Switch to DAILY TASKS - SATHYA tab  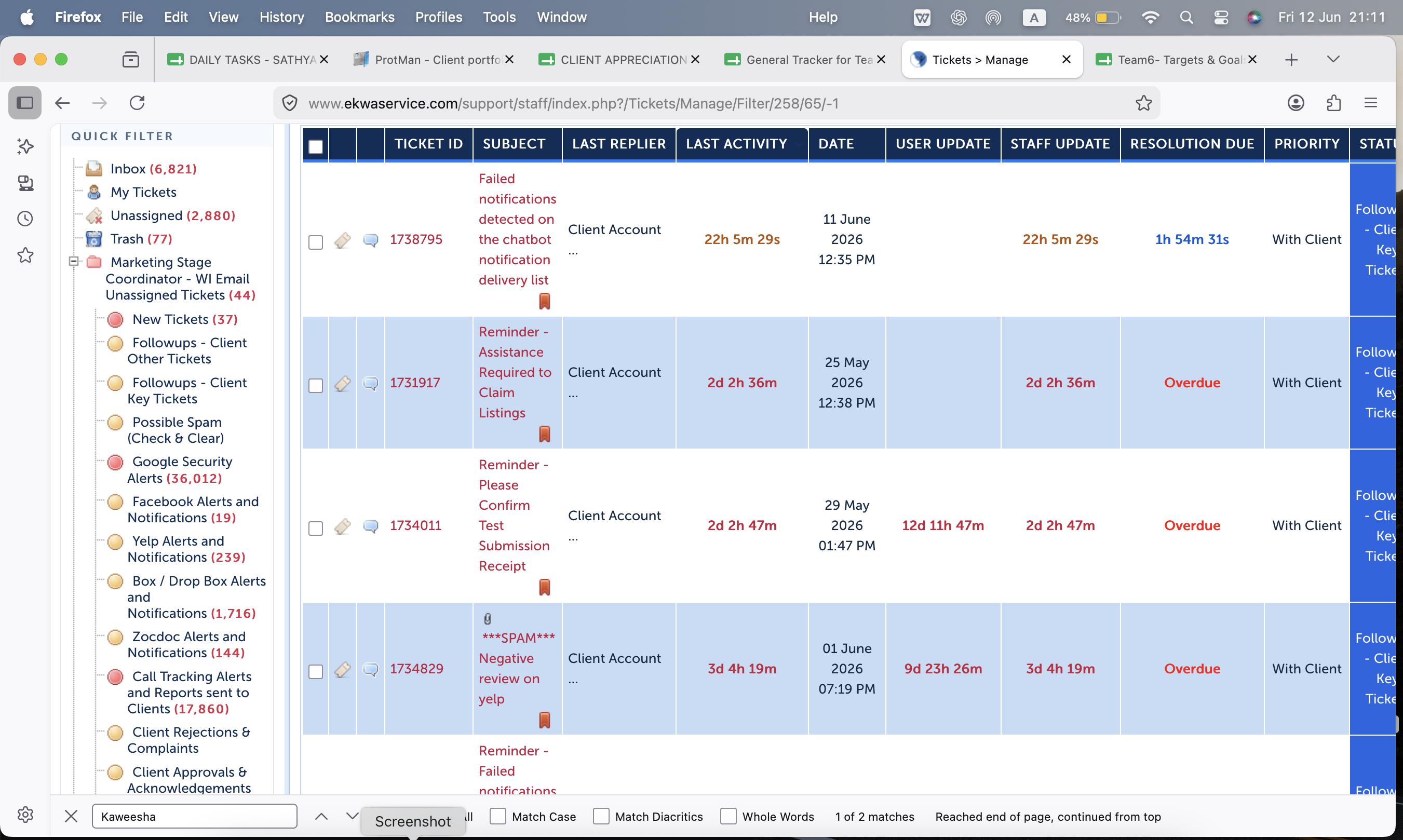pos(247,59)
